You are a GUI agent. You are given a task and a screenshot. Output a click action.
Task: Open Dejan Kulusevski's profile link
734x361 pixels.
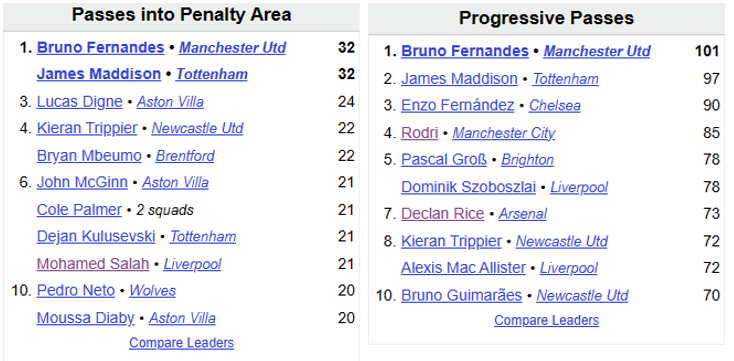pos(96,236)
